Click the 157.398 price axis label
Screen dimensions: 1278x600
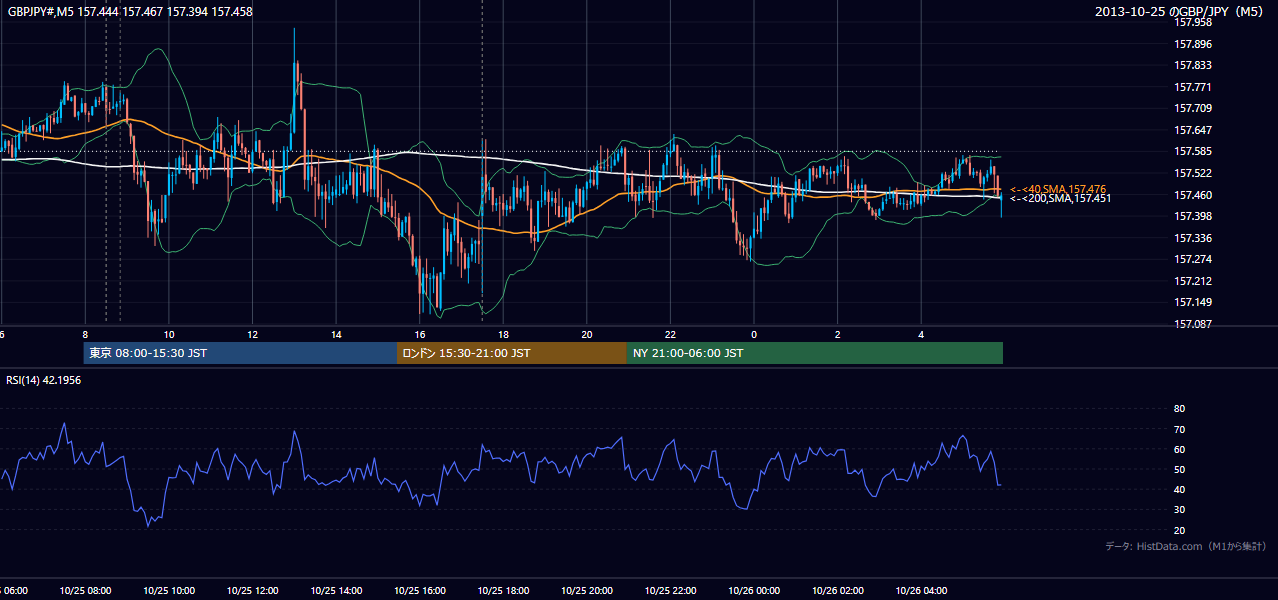tap(1192, 216)
